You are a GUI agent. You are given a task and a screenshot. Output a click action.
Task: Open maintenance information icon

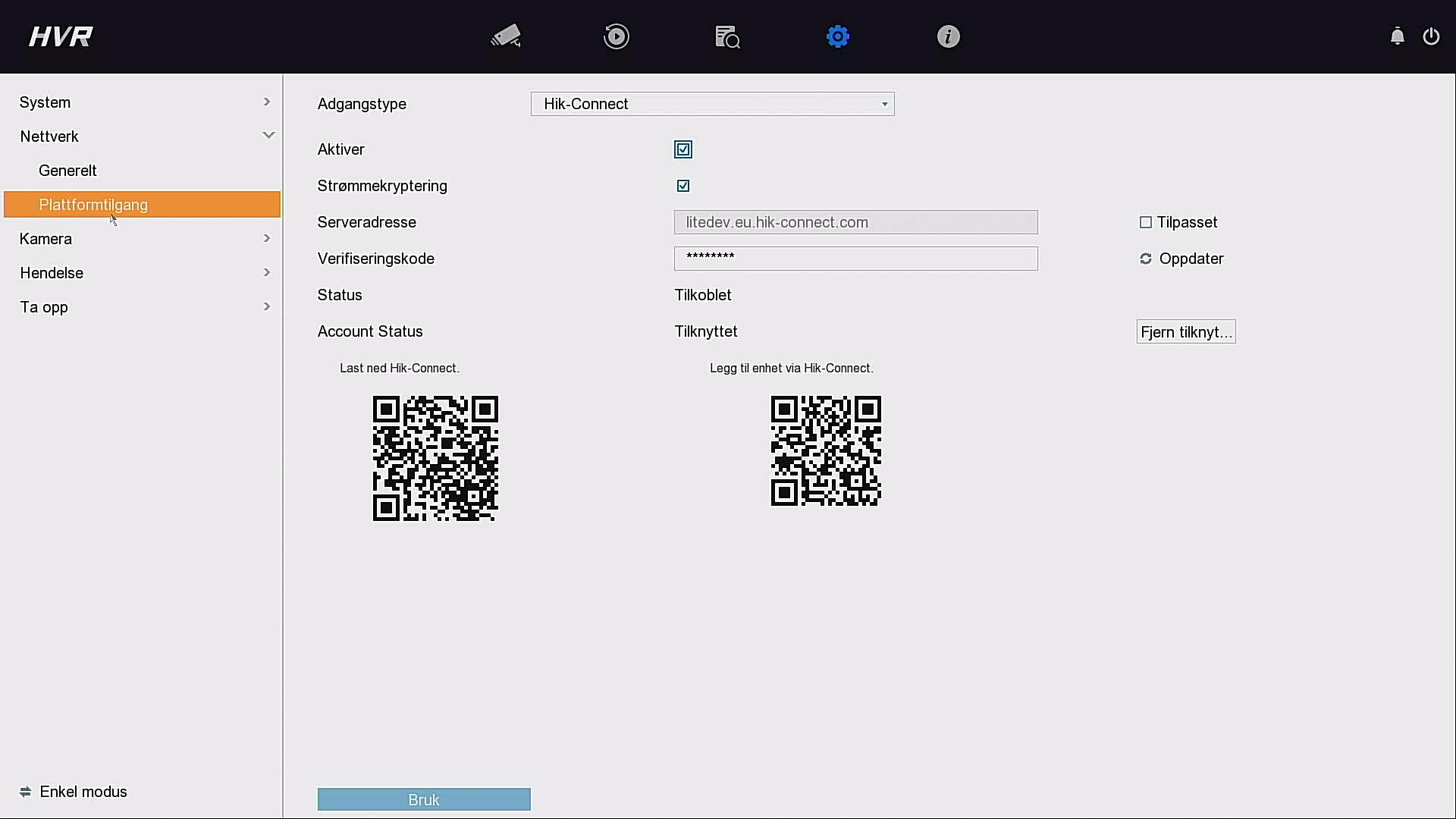point(948,36)
